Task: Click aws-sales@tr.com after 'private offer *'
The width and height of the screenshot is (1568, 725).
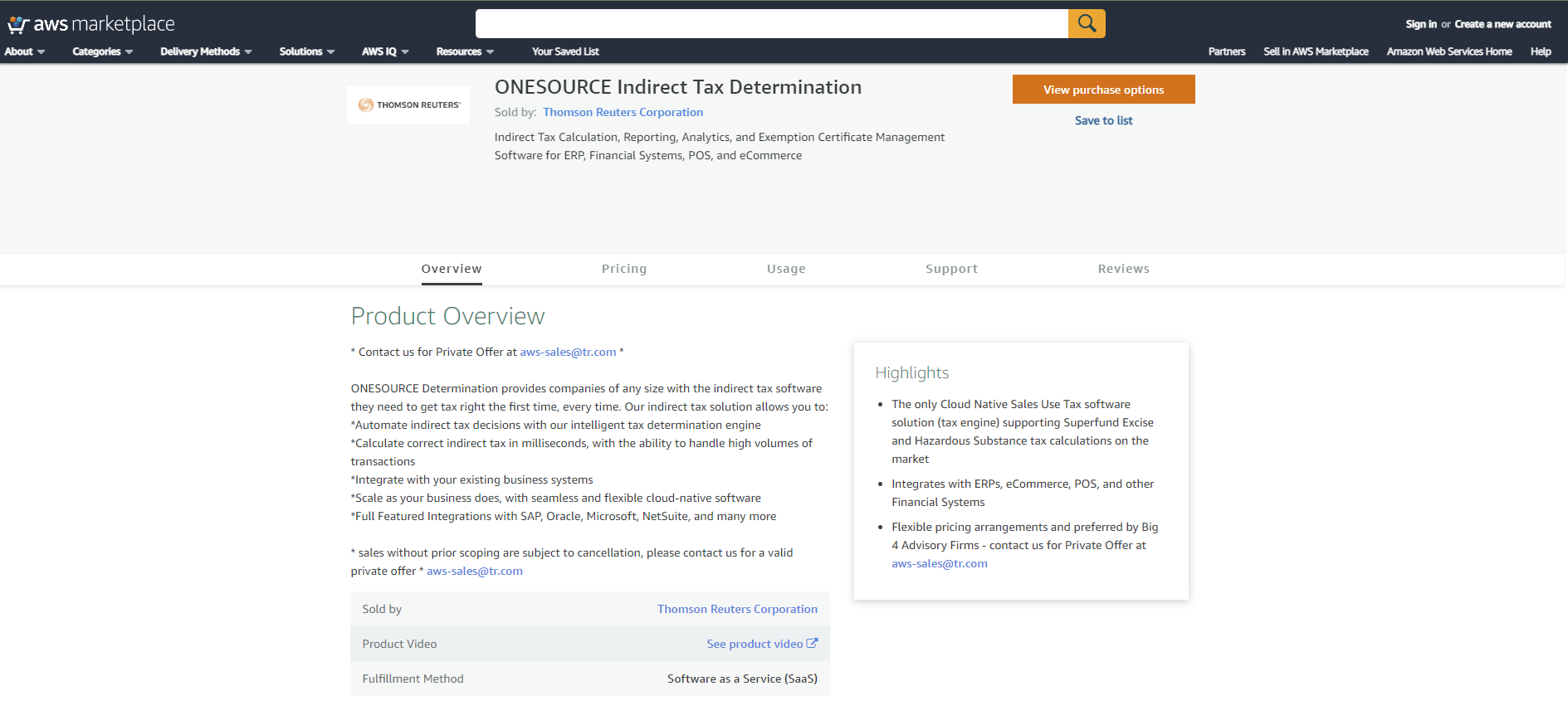Action: coord(475,571)
